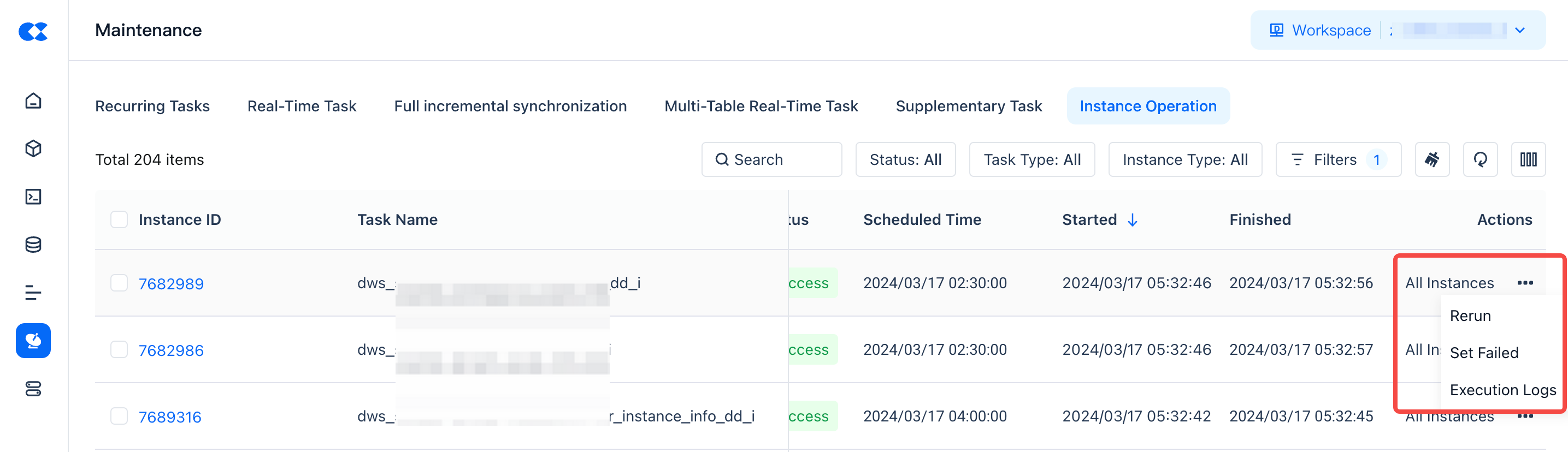
Task: Click the refresh icon in the toolbar
Action: [1479, 159]
